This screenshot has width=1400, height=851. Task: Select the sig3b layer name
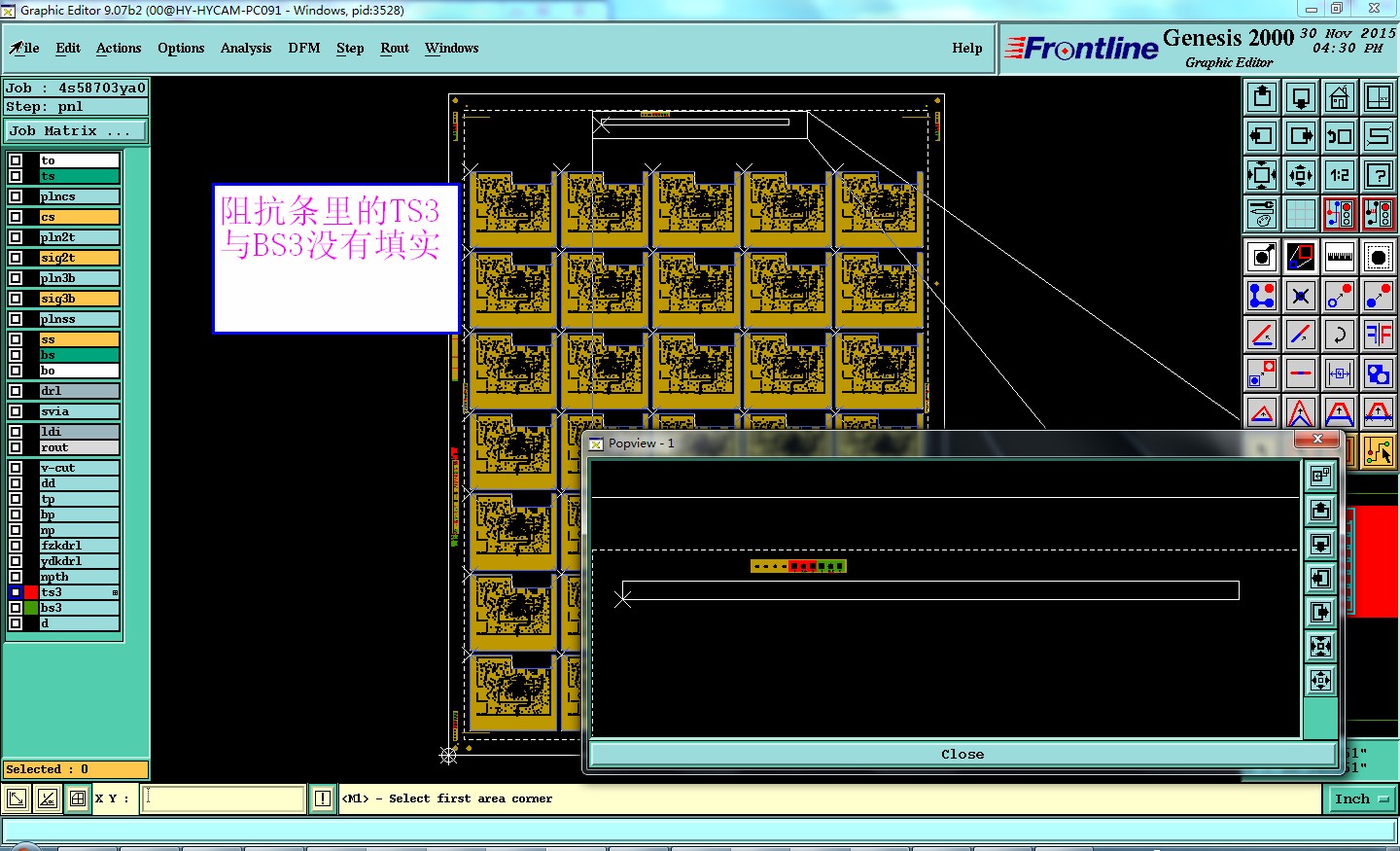(x=80, y=299)
